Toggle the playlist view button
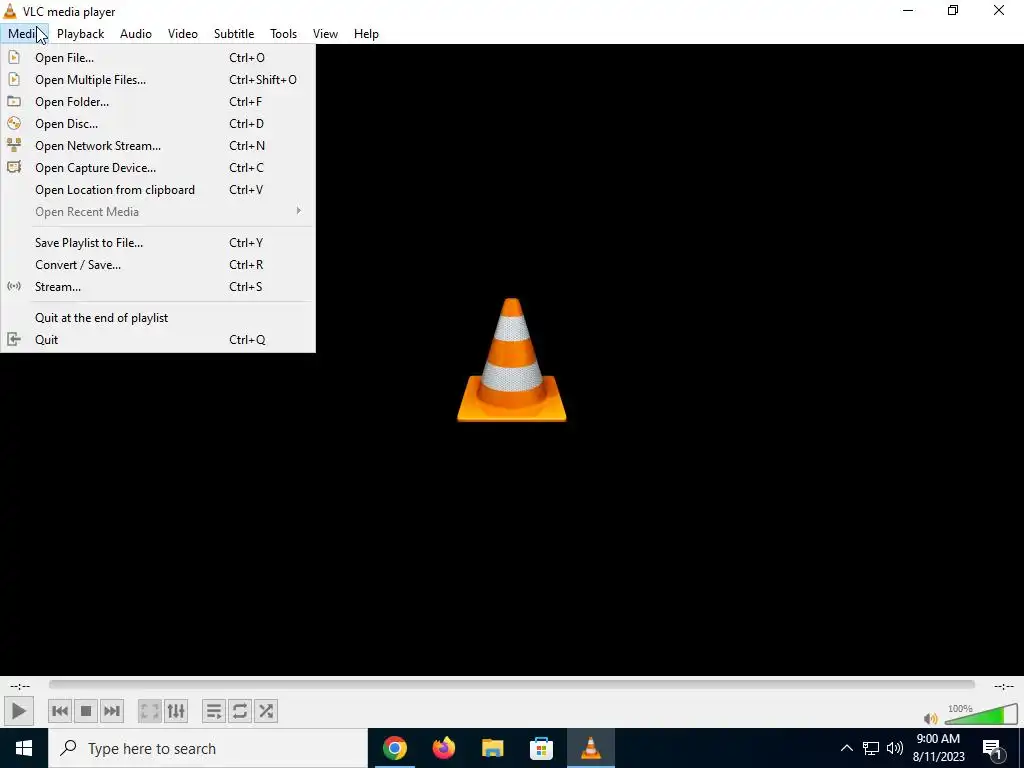1024x768 pixels. 214,711
